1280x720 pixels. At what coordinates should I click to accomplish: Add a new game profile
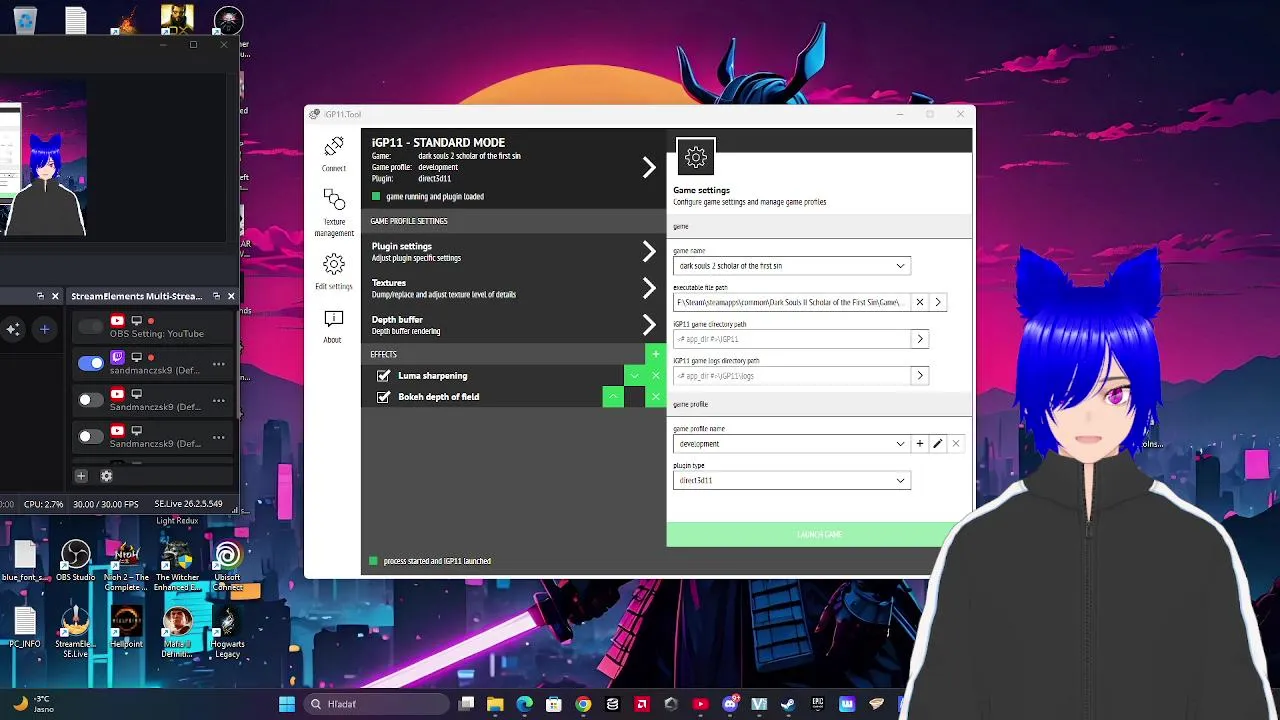[x=920, y=444]
